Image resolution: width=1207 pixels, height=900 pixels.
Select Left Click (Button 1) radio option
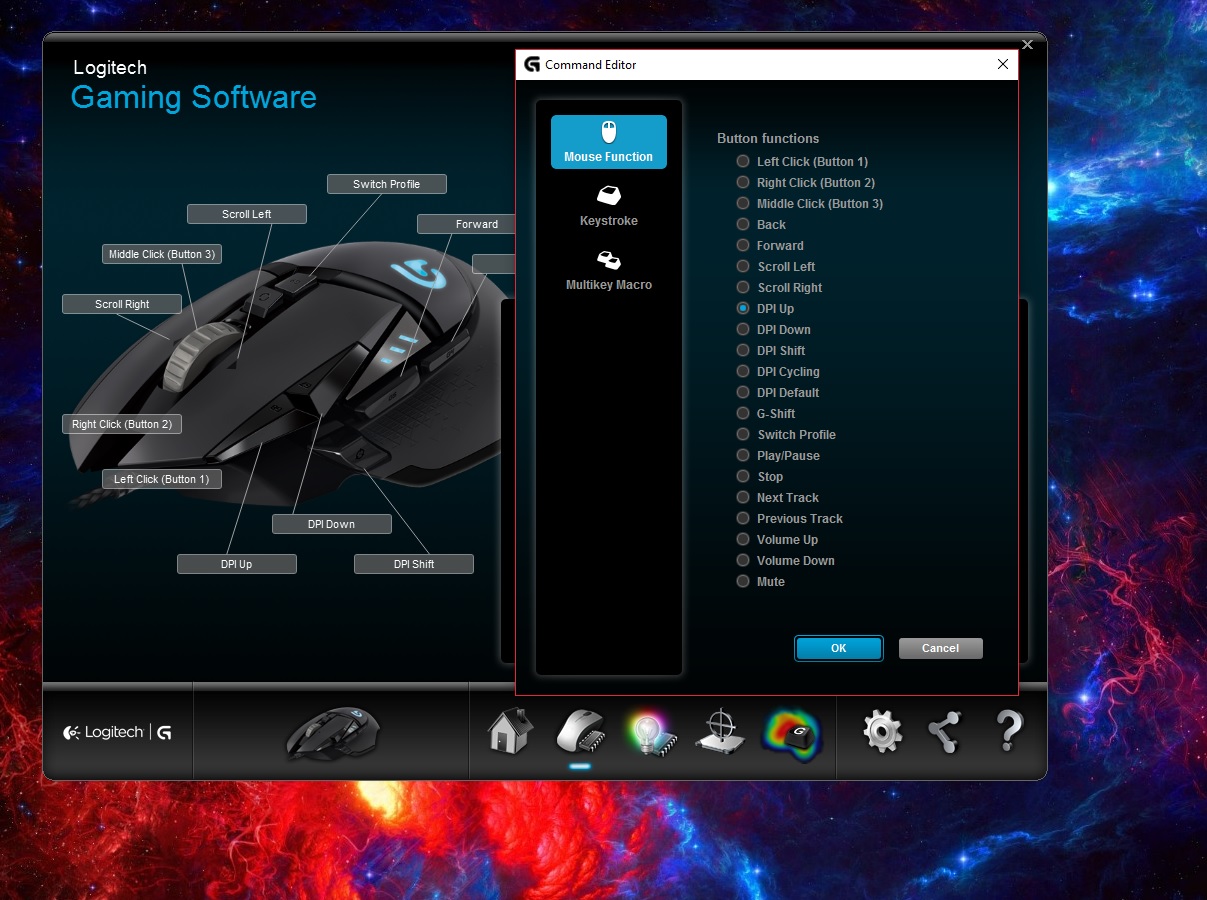tap(743, 161)
